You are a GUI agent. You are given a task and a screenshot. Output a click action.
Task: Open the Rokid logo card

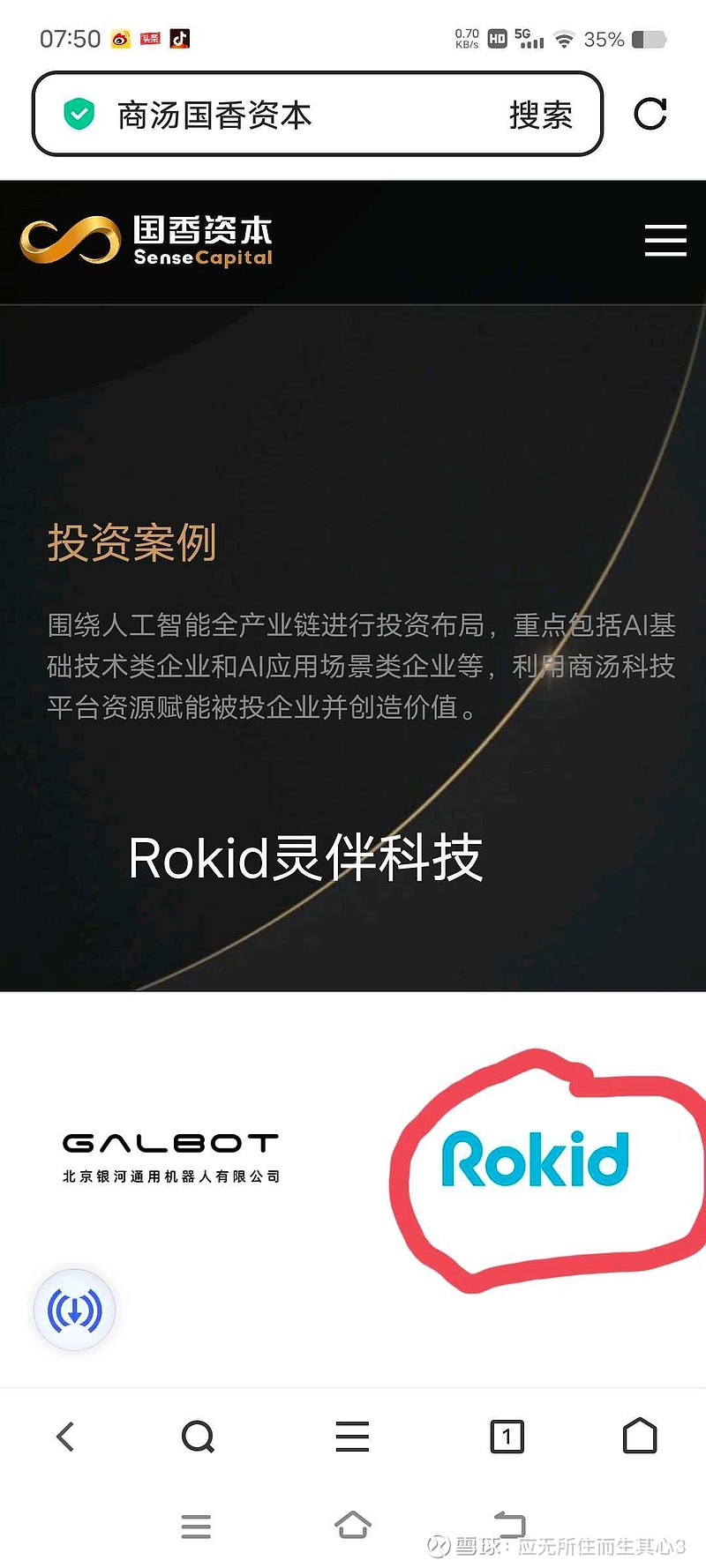(535, 1159)
